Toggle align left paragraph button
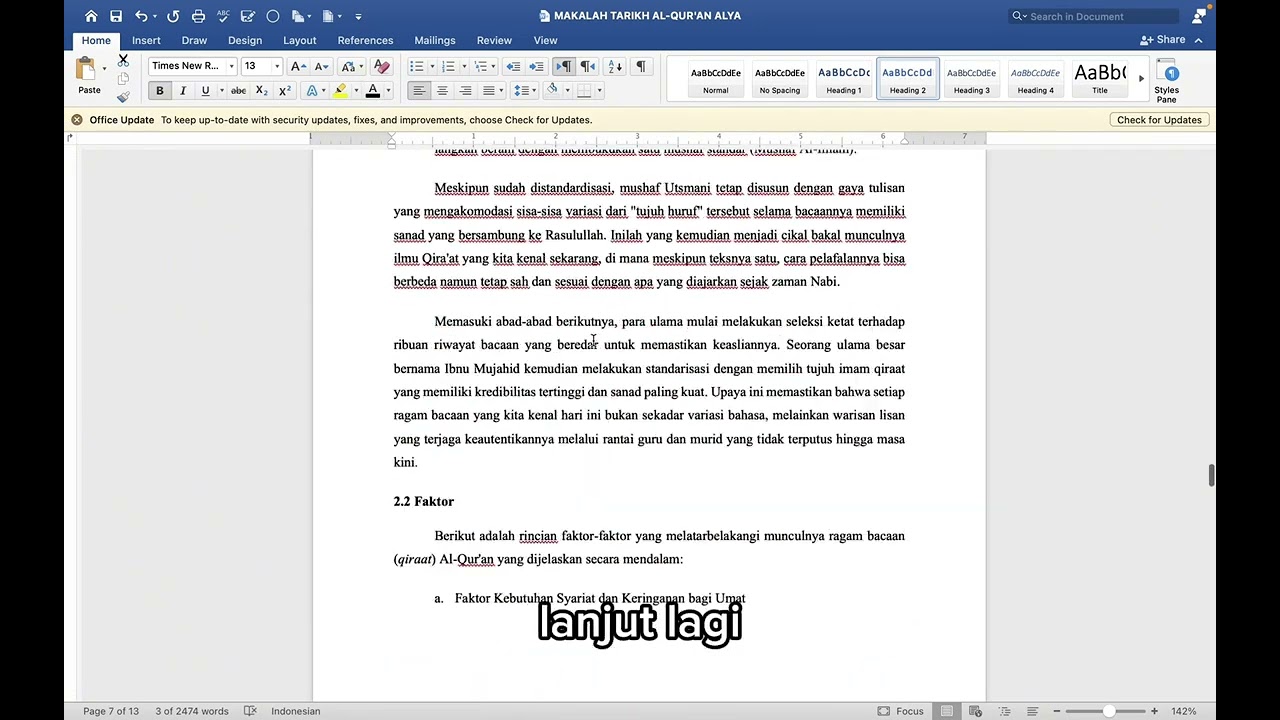This screenshot has width=1280, height=720. pyautogui.click(x=418, y=91)
